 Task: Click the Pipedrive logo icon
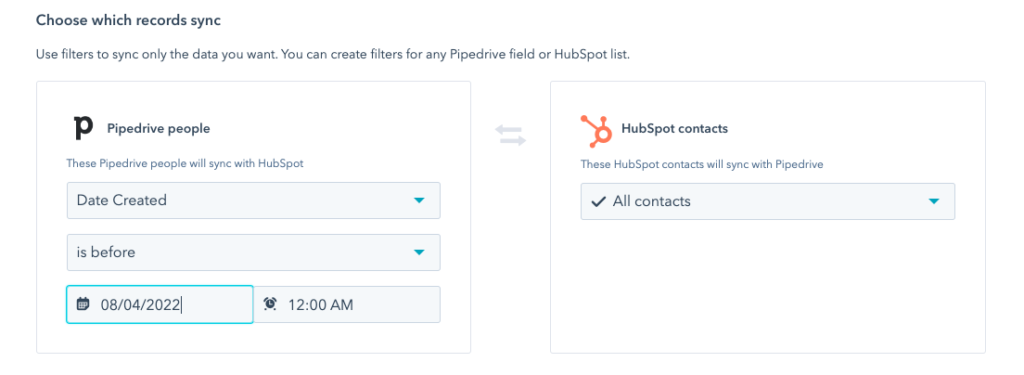point(83,128)
